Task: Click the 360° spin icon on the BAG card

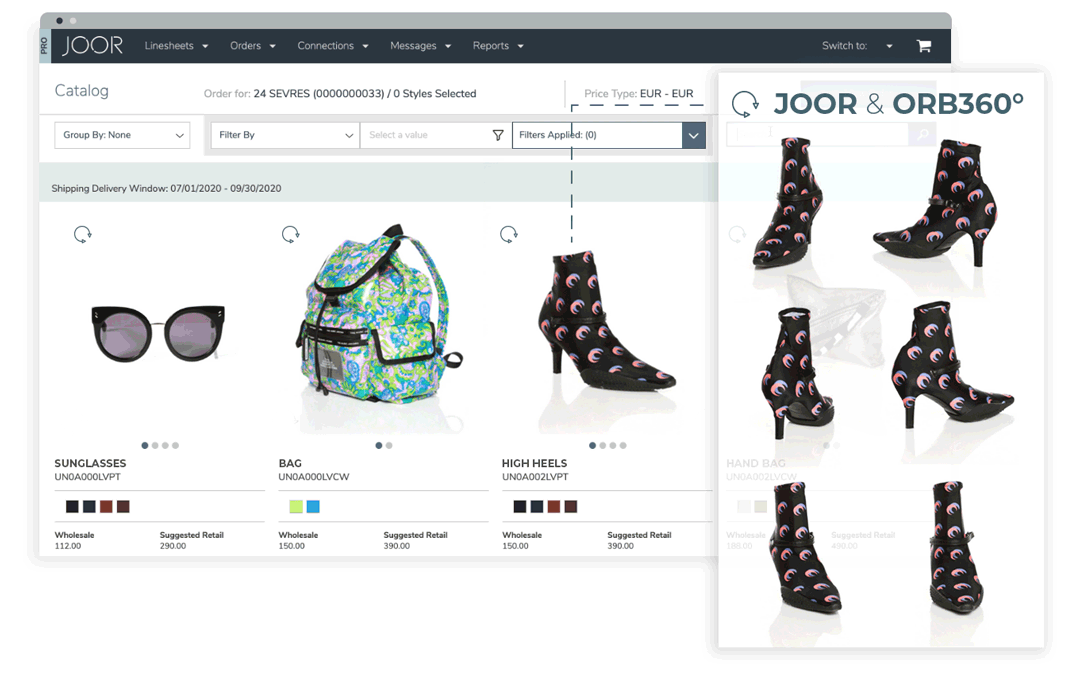Action: point(291,233)
